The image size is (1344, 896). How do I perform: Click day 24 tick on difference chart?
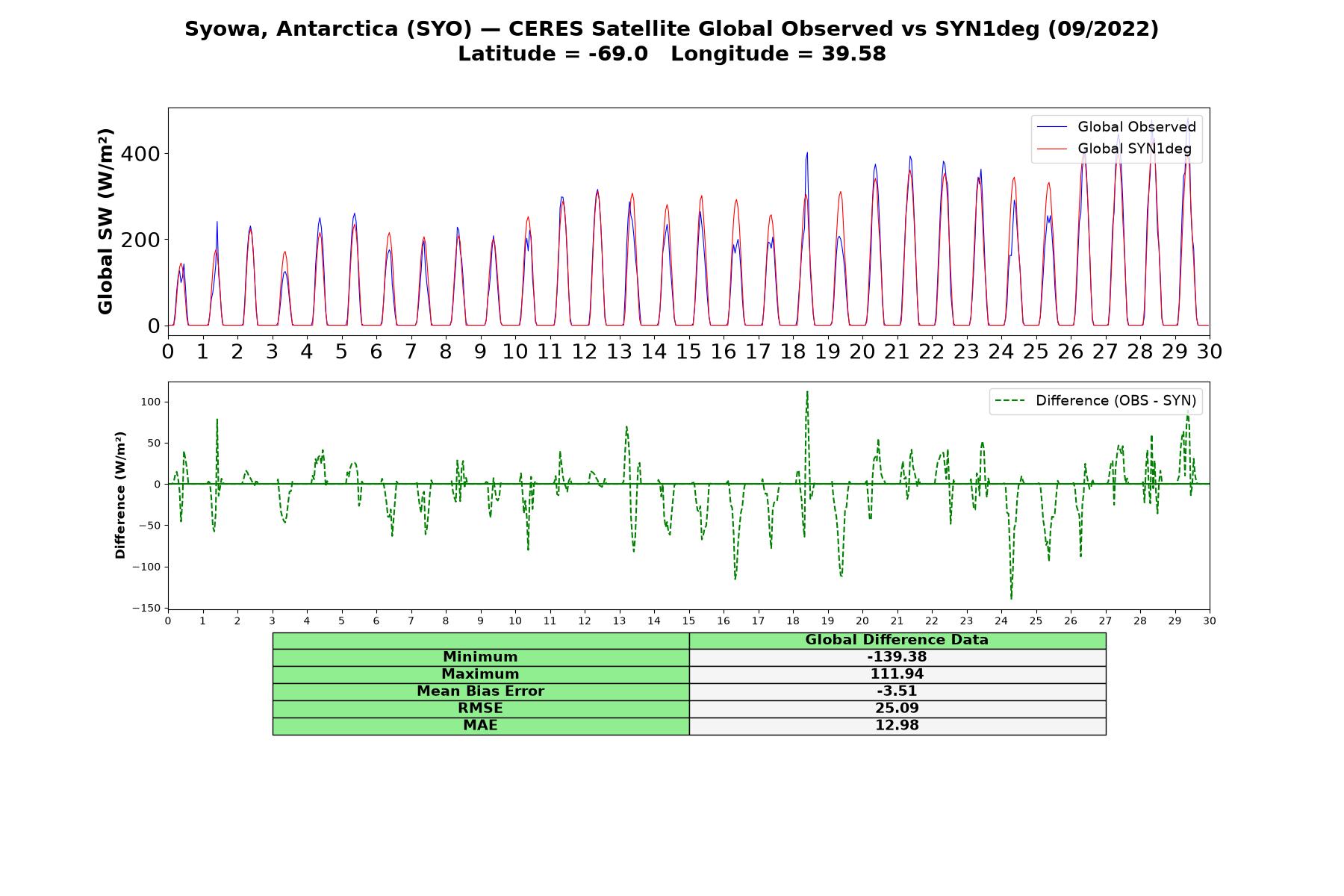1001,621
